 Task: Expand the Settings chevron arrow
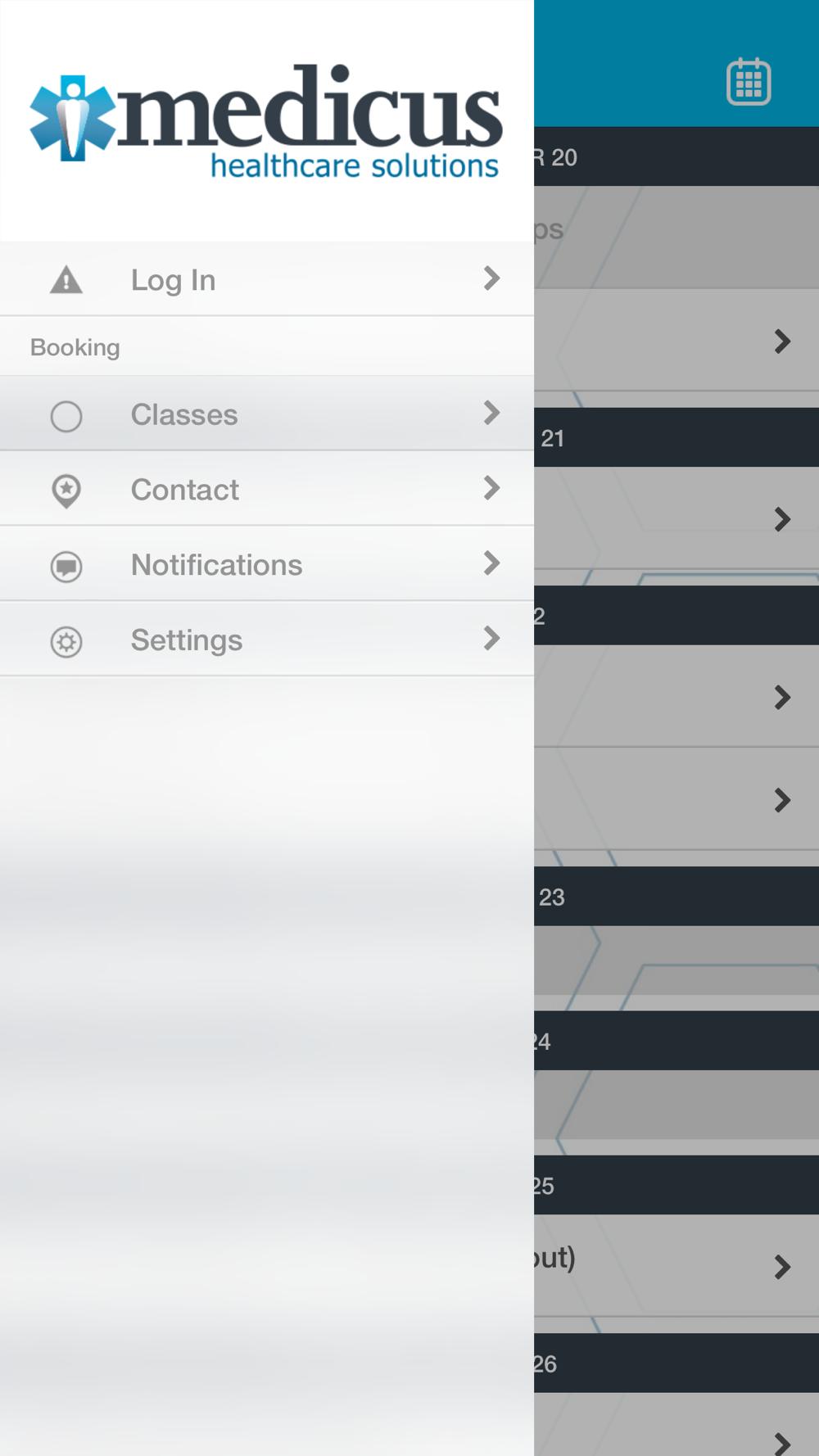(x=491, y=639)
